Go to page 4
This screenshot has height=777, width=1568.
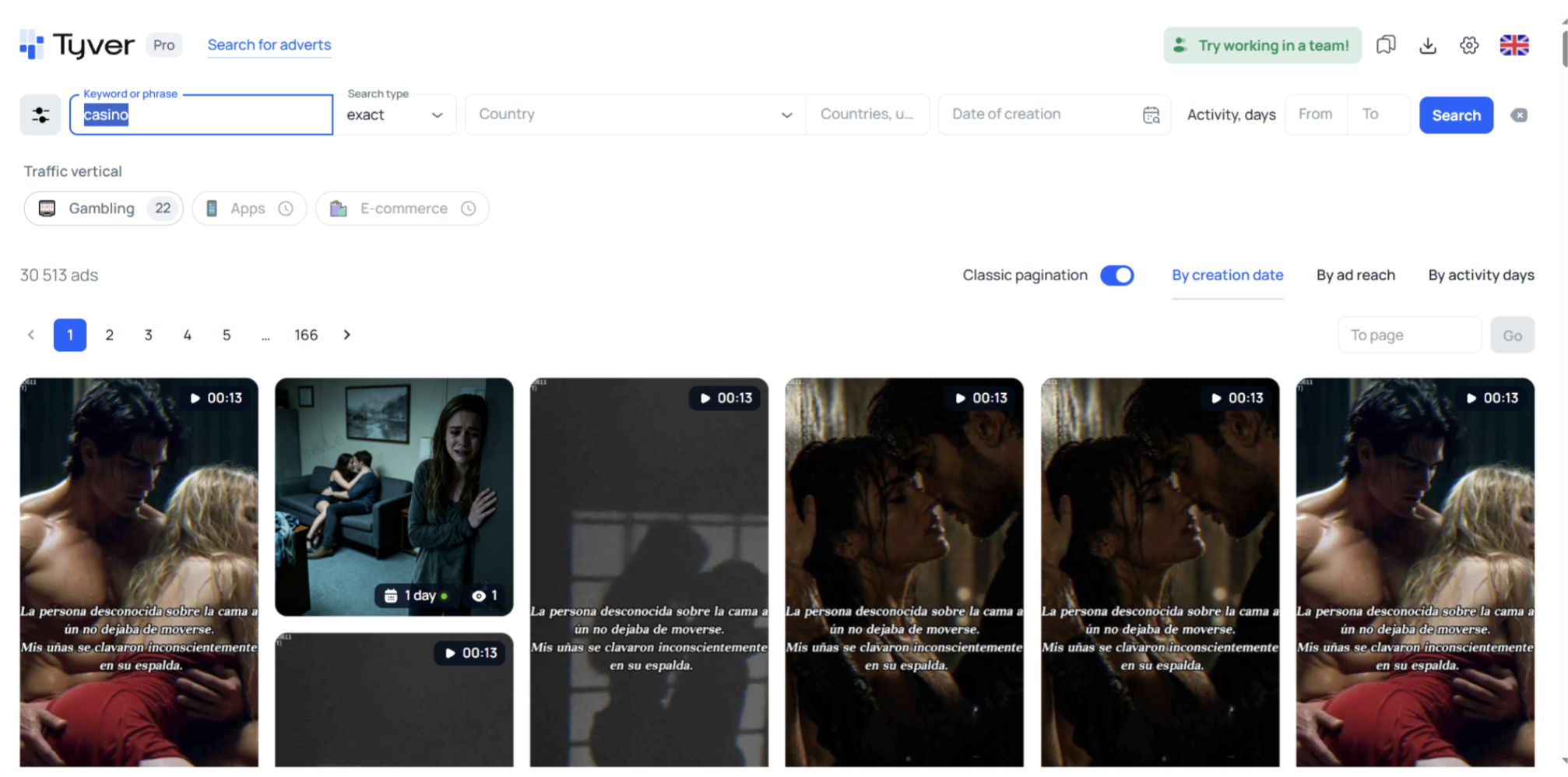188,335
